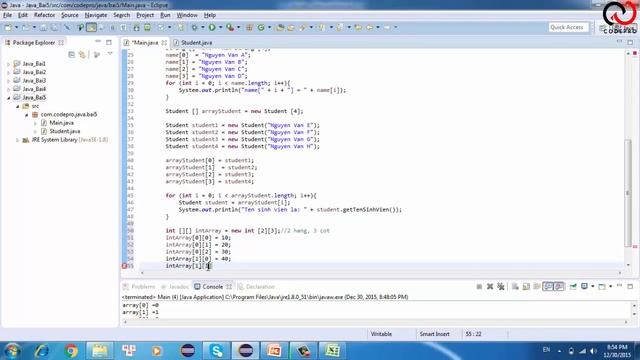Open the Window menu
Screen dimensions: 640x360
pos(187,15)
